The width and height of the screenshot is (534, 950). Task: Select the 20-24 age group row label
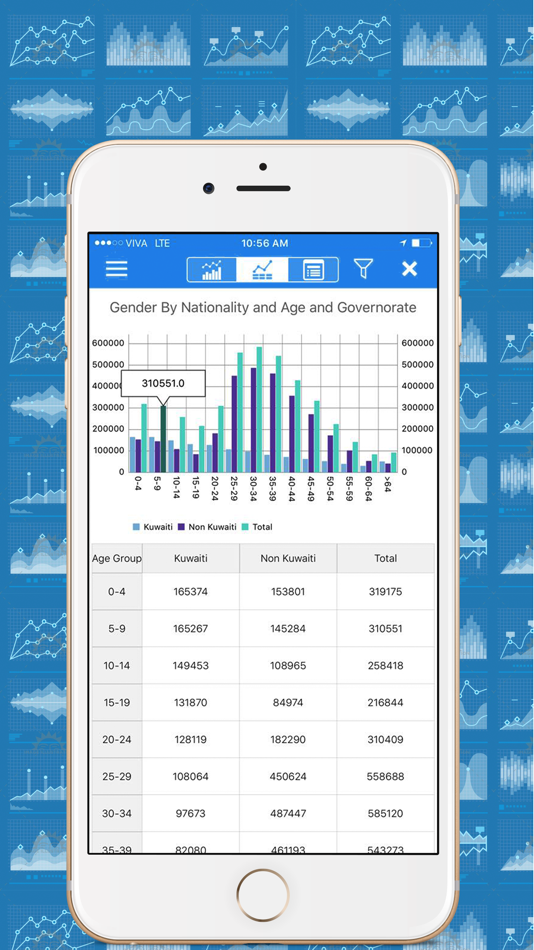[x=117, y=739]
